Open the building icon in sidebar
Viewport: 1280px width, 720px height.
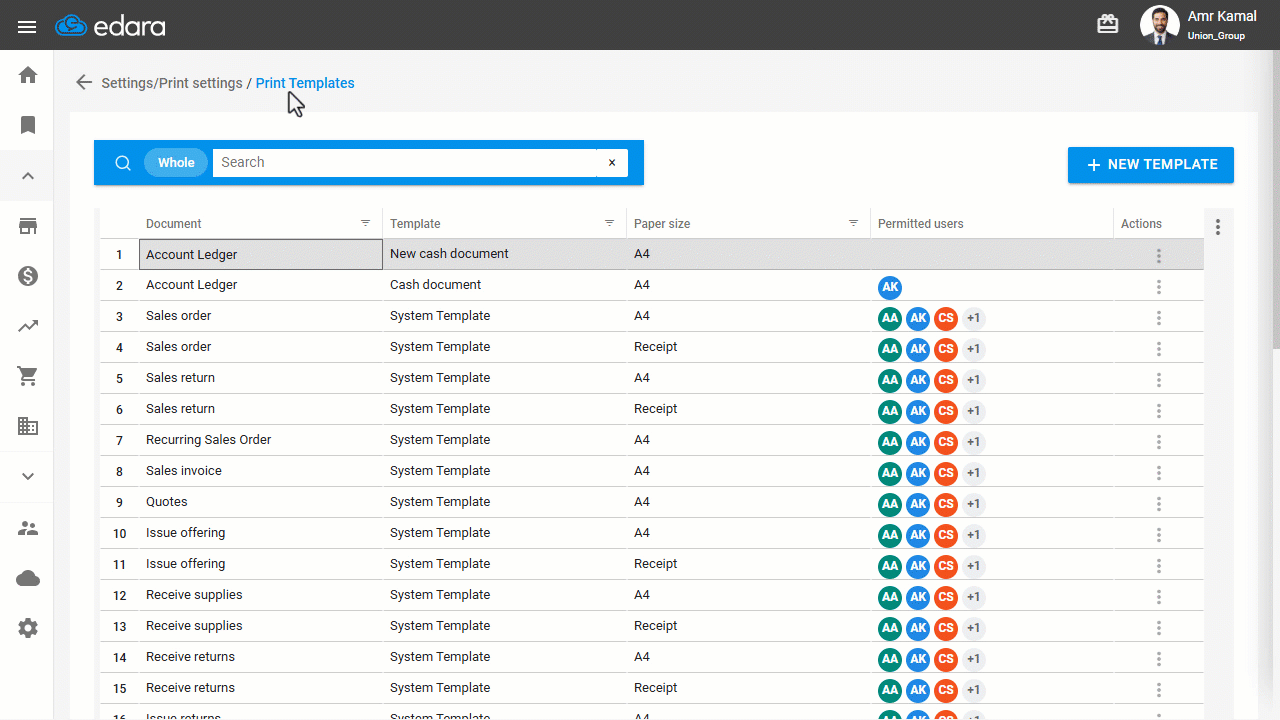(x=28, y=426)
